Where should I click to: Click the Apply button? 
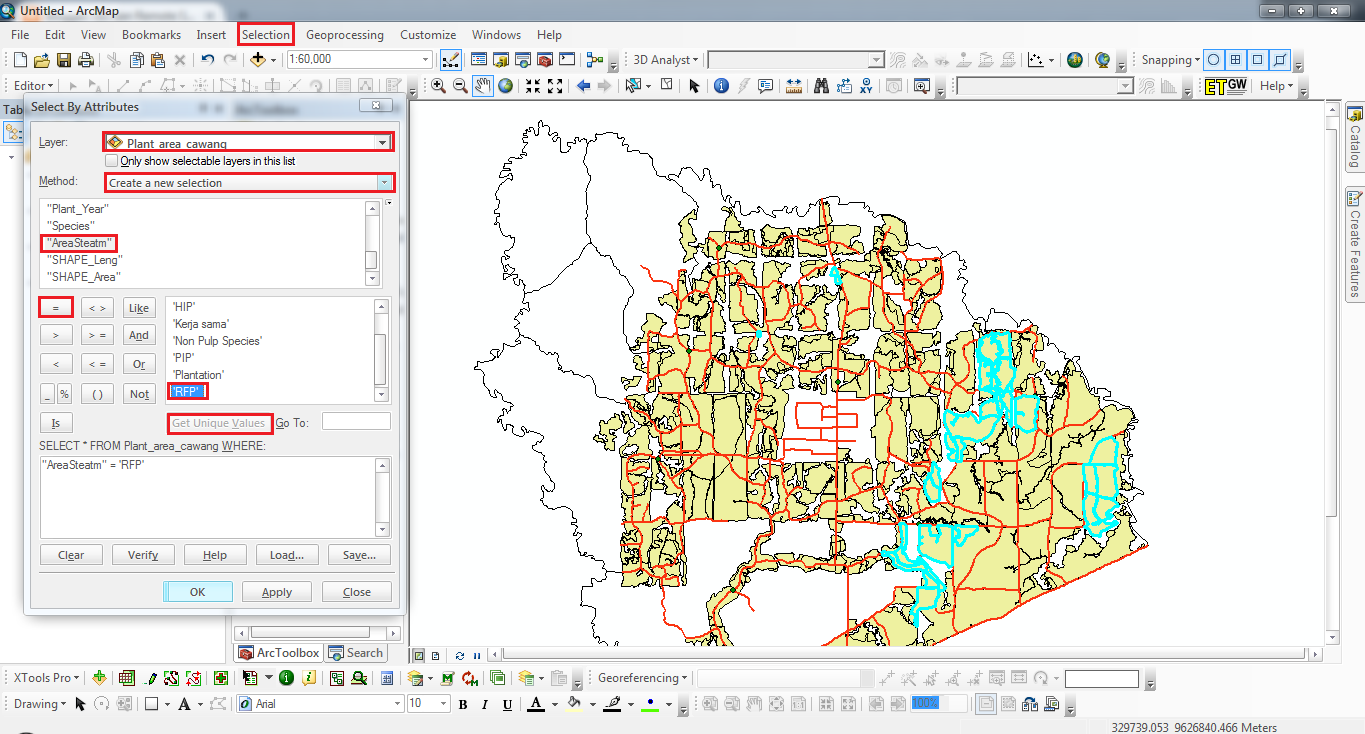point(277,592)
